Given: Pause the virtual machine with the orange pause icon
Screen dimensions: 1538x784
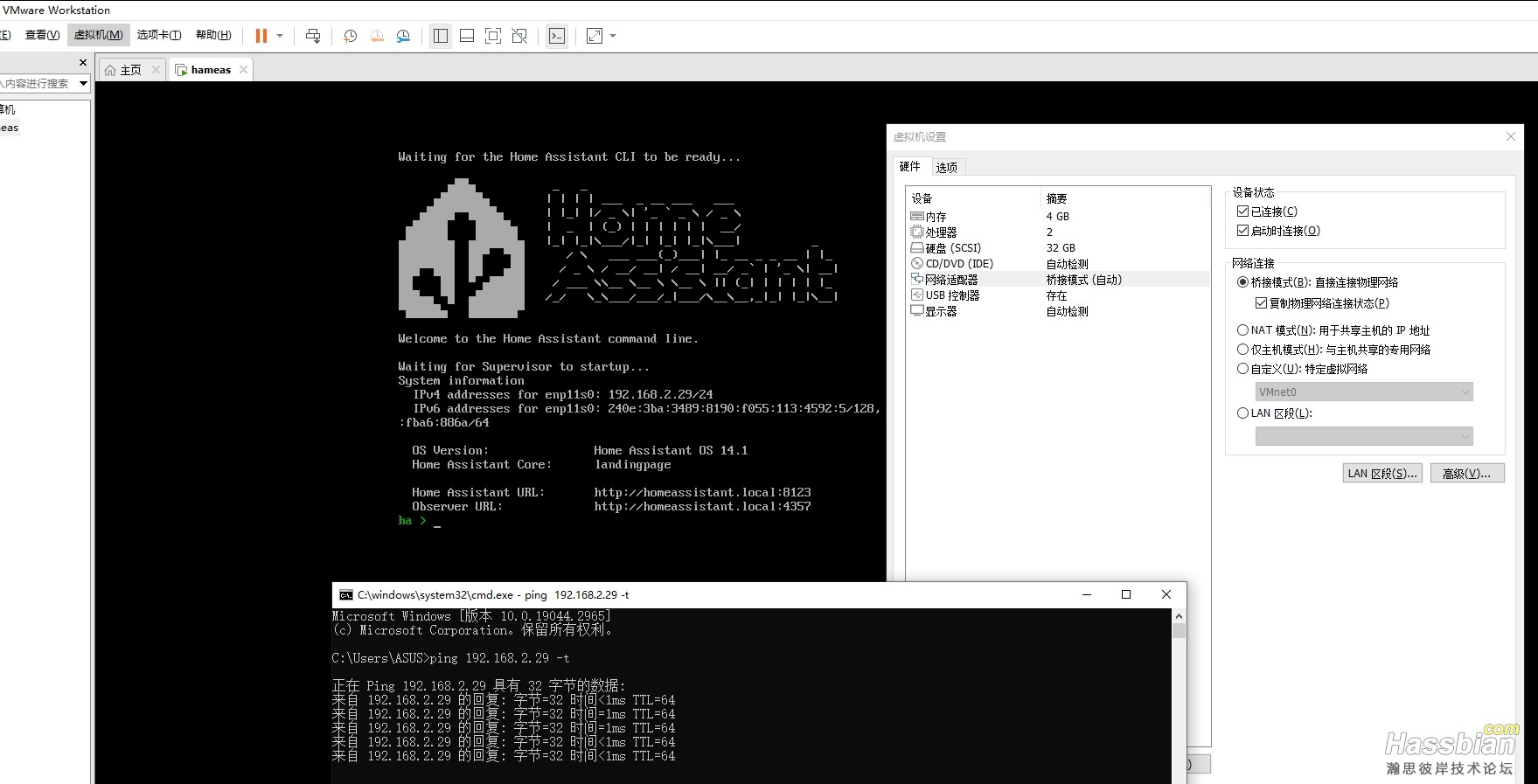Looking at the screenshot, I should pyautogui.click(x=261, y=36).
